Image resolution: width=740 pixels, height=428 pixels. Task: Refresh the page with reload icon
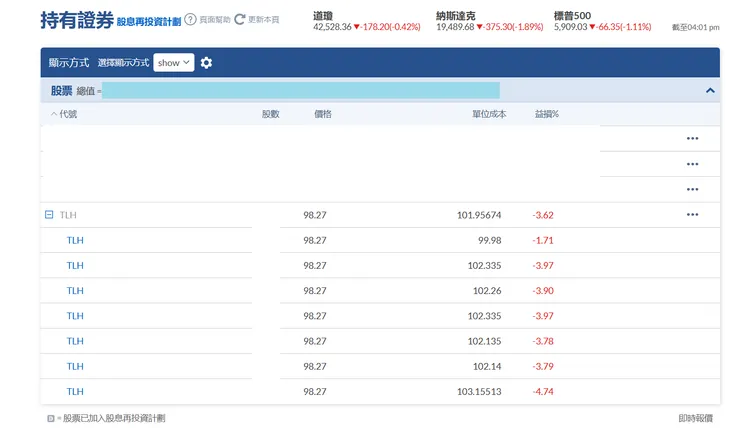[x=240, y=19]
